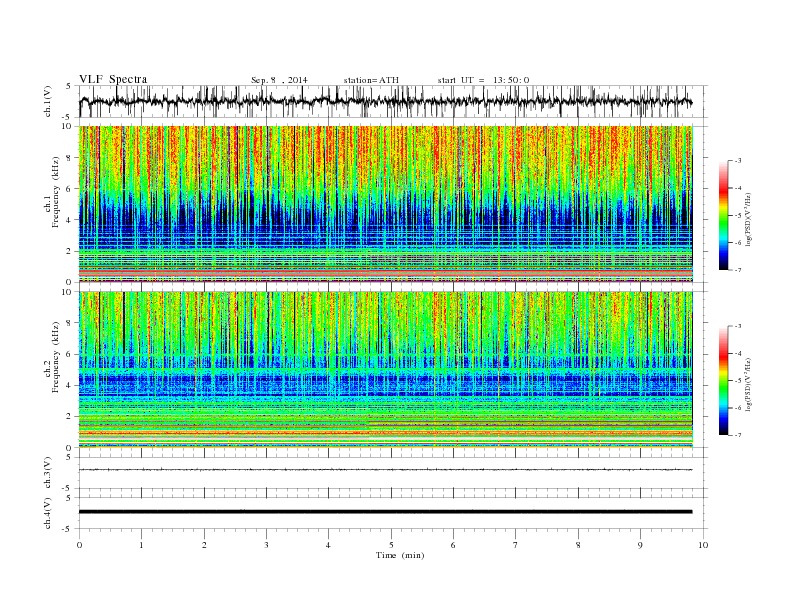Click the time axis tick label "9"
Image resolution: width=792 pixels, height=612 pixels.
coord(640,545)
